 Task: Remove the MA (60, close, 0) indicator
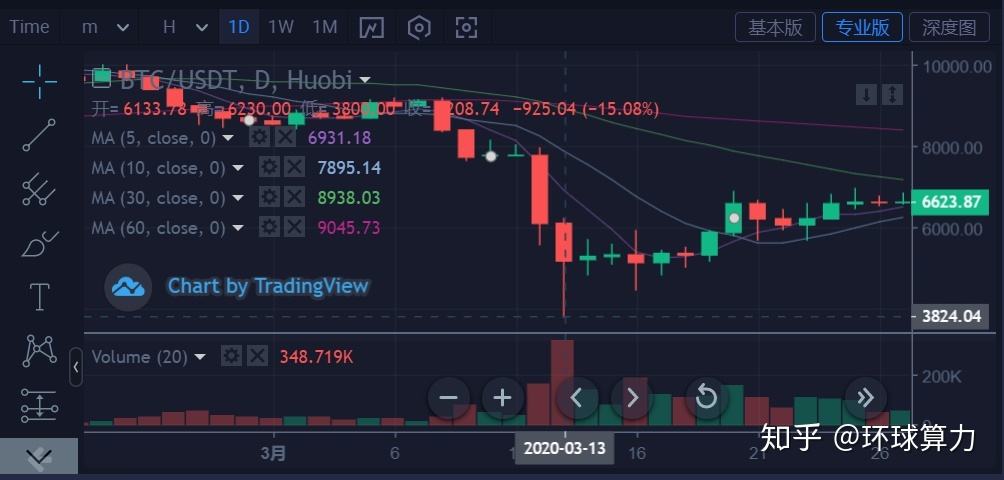click(295, 227)
